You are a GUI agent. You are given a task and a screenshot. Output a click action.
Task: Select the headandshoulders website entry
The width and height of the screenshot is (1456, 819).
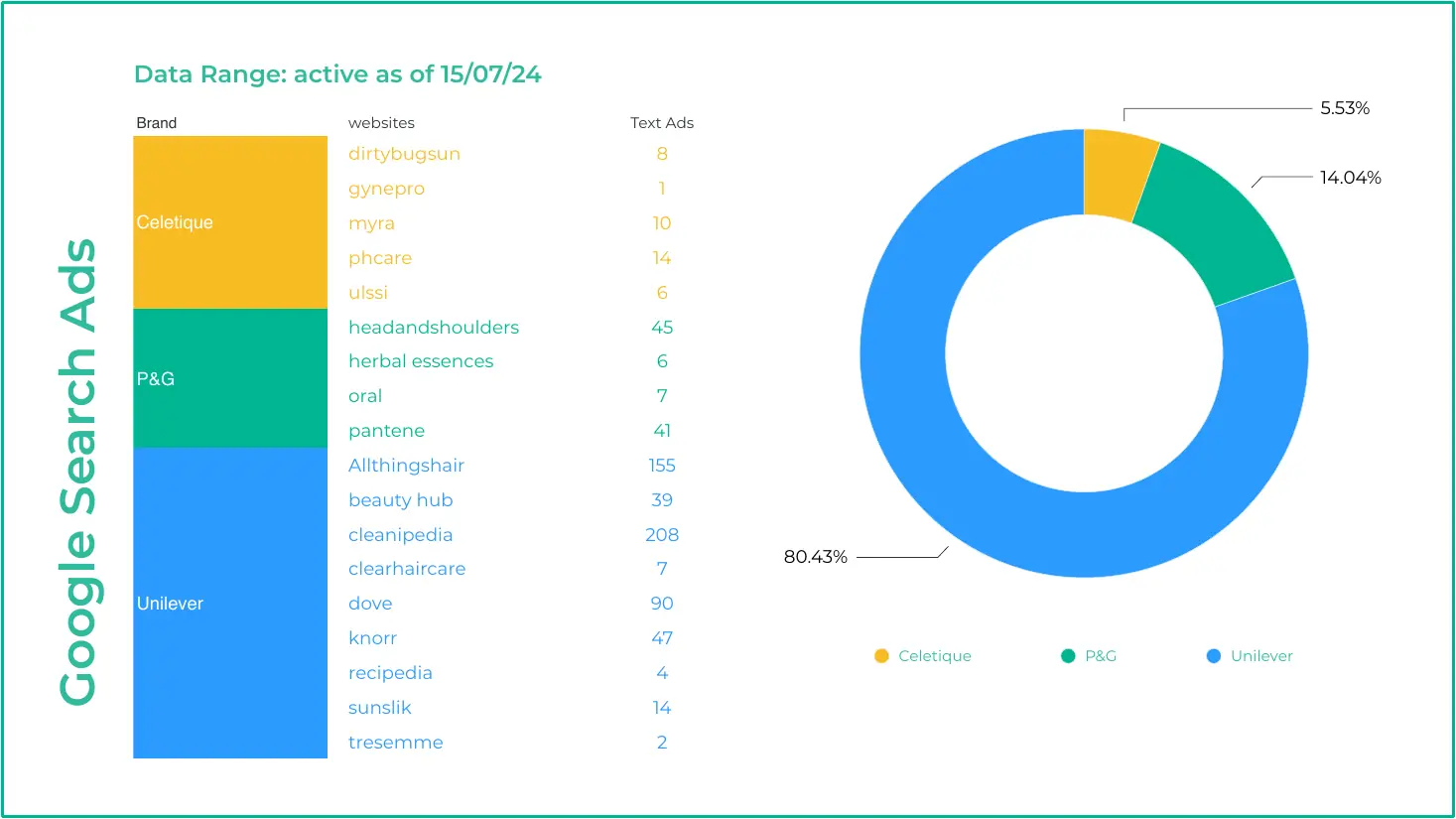[x=434, y=328]
